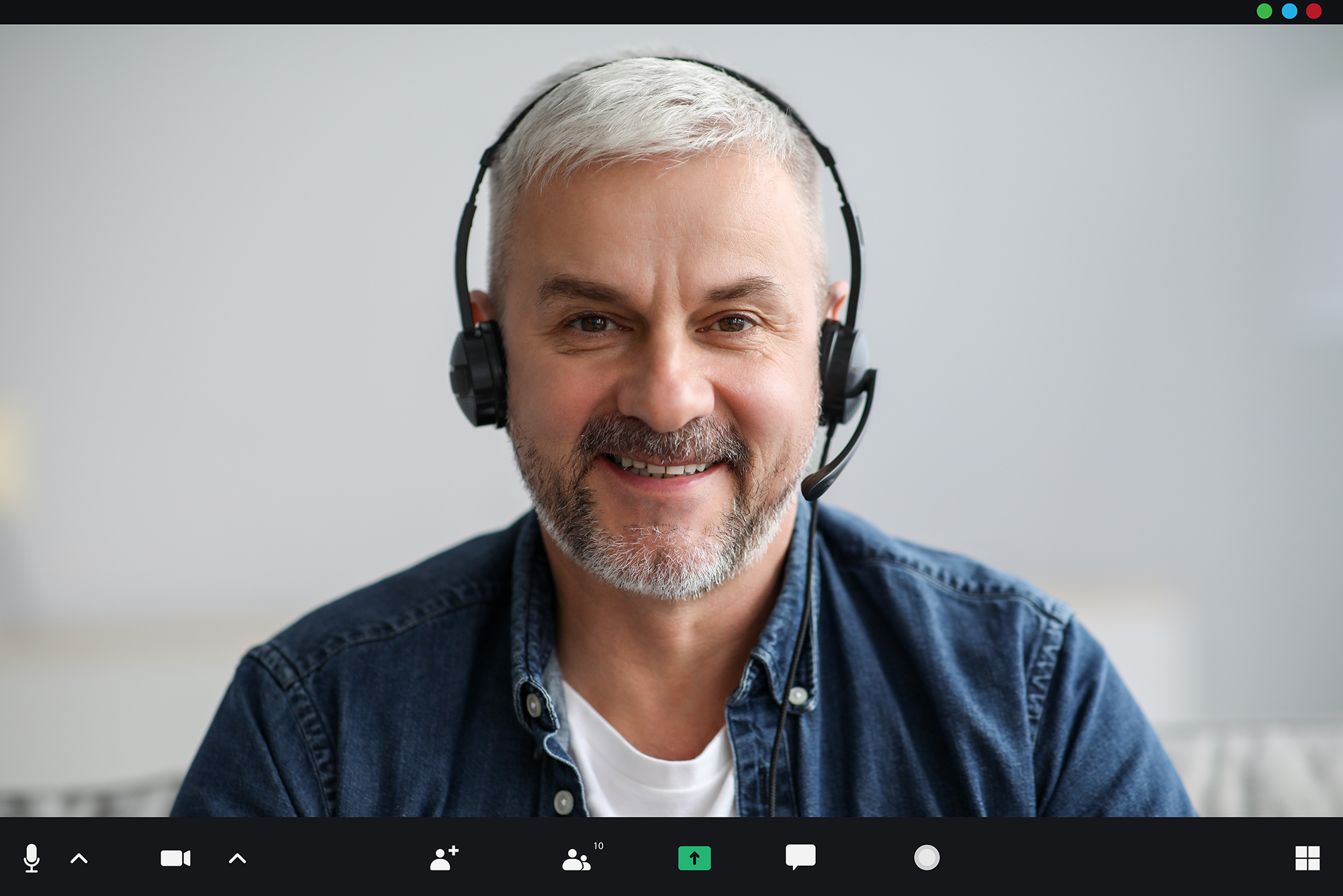Start recording the meeting
The width and height of the screenshot is (1343, 896).
point(927,858)
